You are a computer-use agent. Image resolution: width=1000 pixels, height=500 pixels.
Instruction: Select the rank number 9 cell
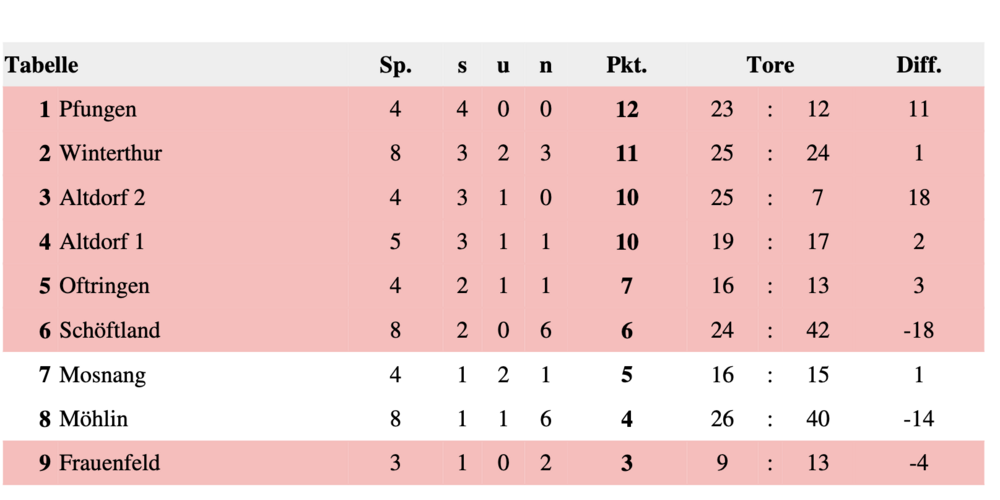[44, 462]
